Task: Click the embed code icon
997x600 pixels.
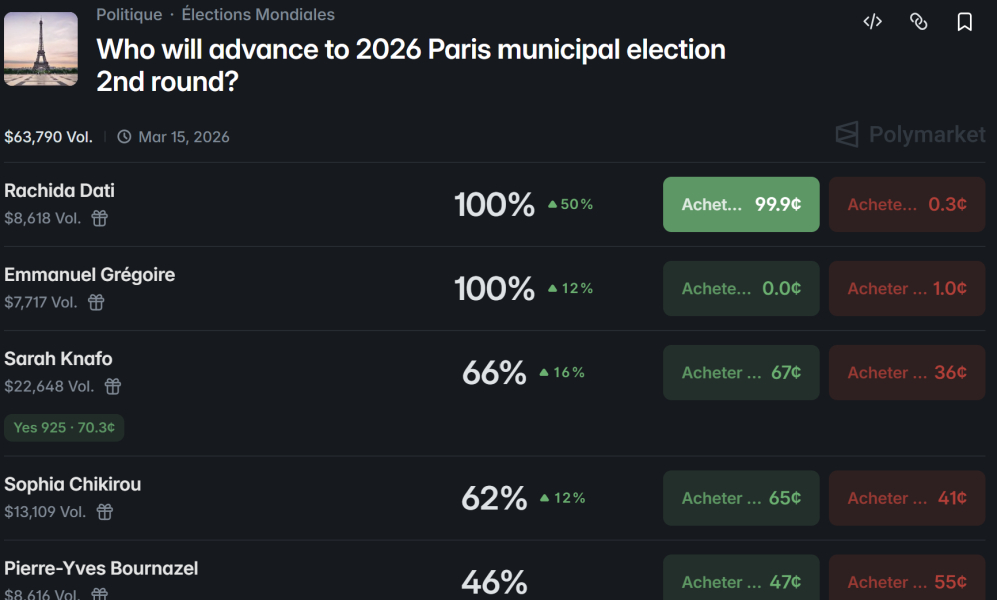Action: pos(872,22)
